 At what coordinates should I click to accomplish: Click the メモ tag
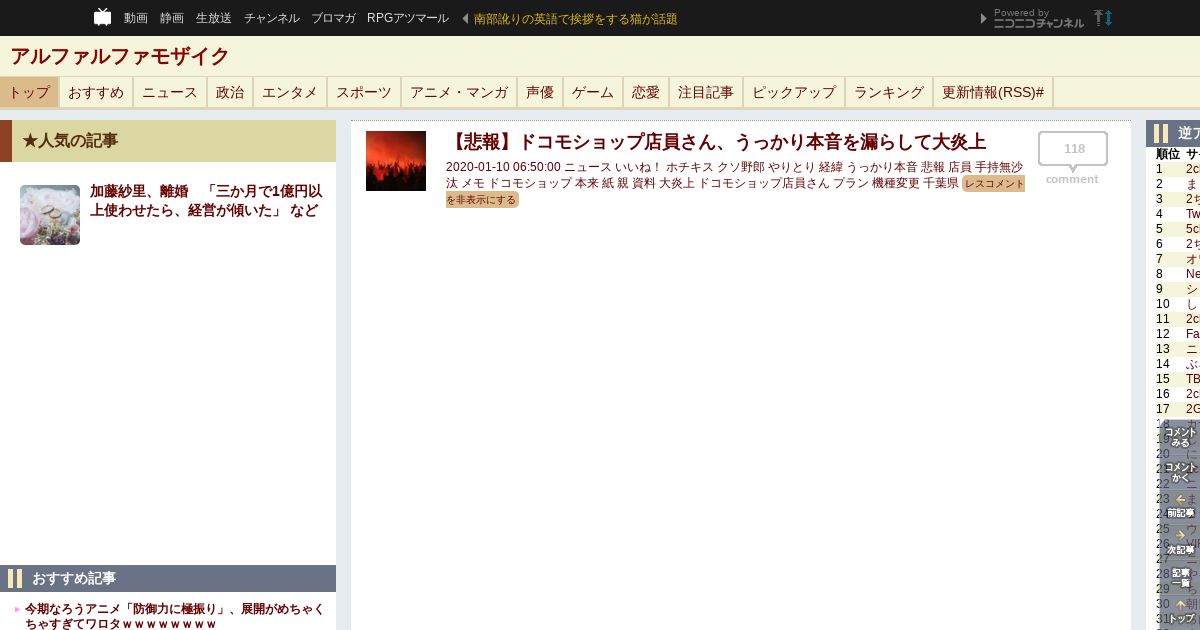tap(473, 183)
